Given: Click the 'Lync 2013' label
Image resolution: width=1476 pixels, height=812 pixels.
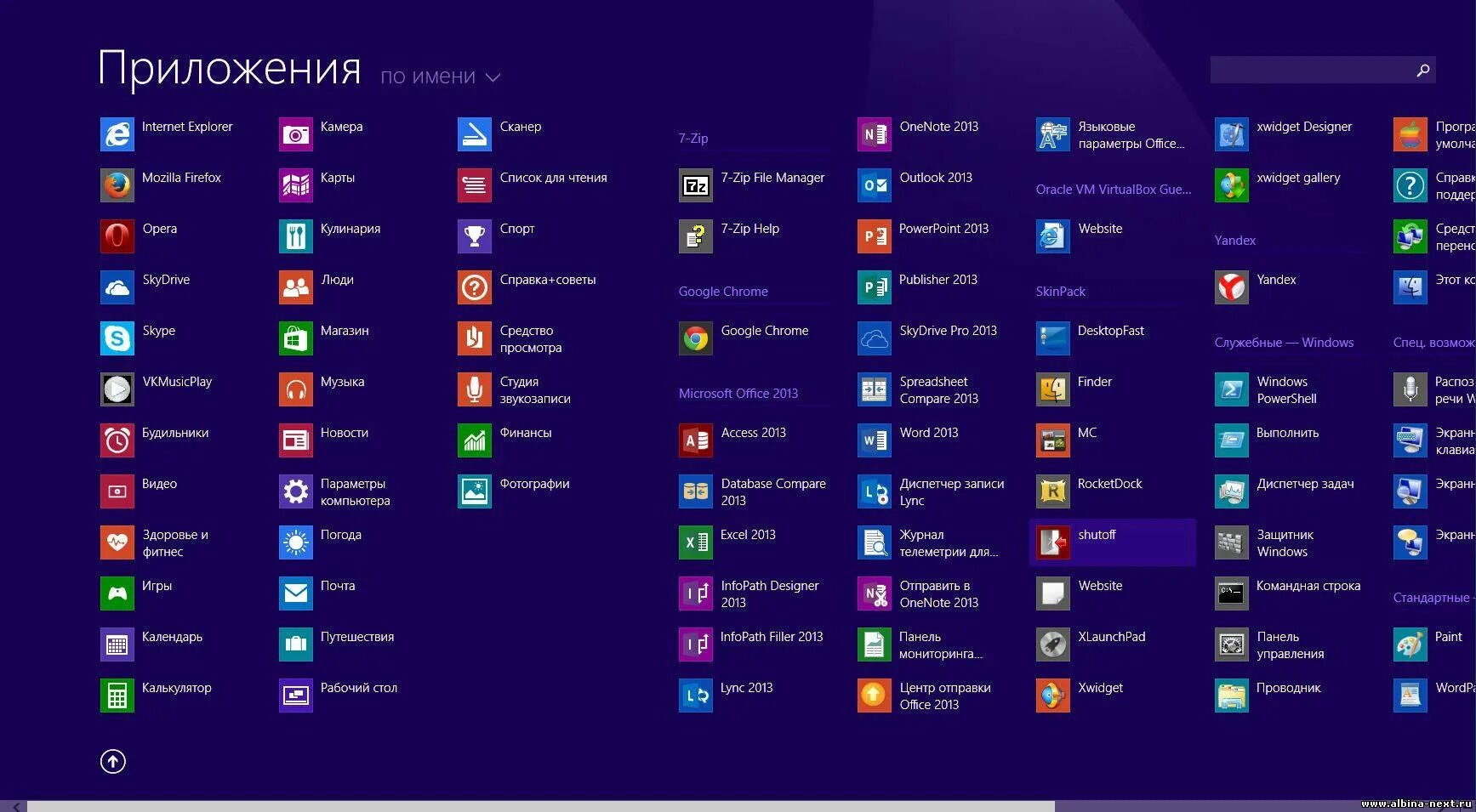Looking at the screenshot, I should (746, 688).
